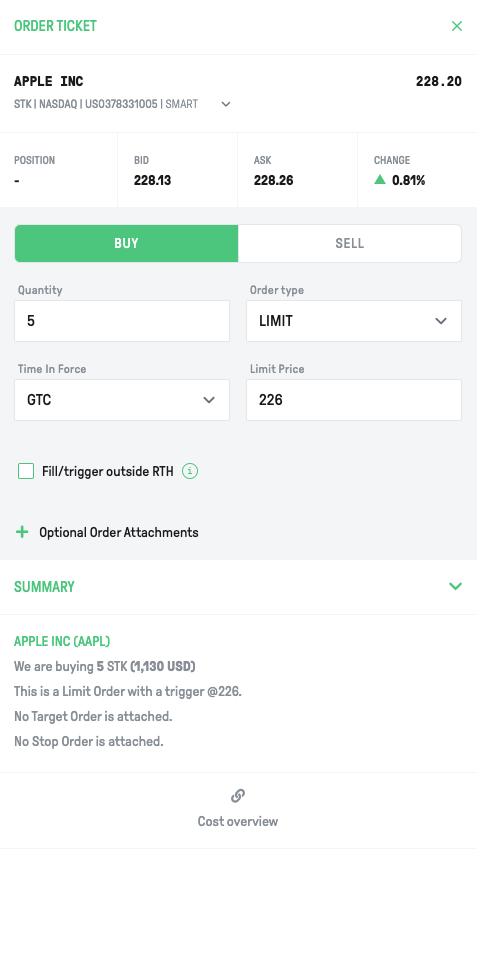
Task: Click the APPLE INC (AAPL) summary heading
Action: (x=62, y=642)
